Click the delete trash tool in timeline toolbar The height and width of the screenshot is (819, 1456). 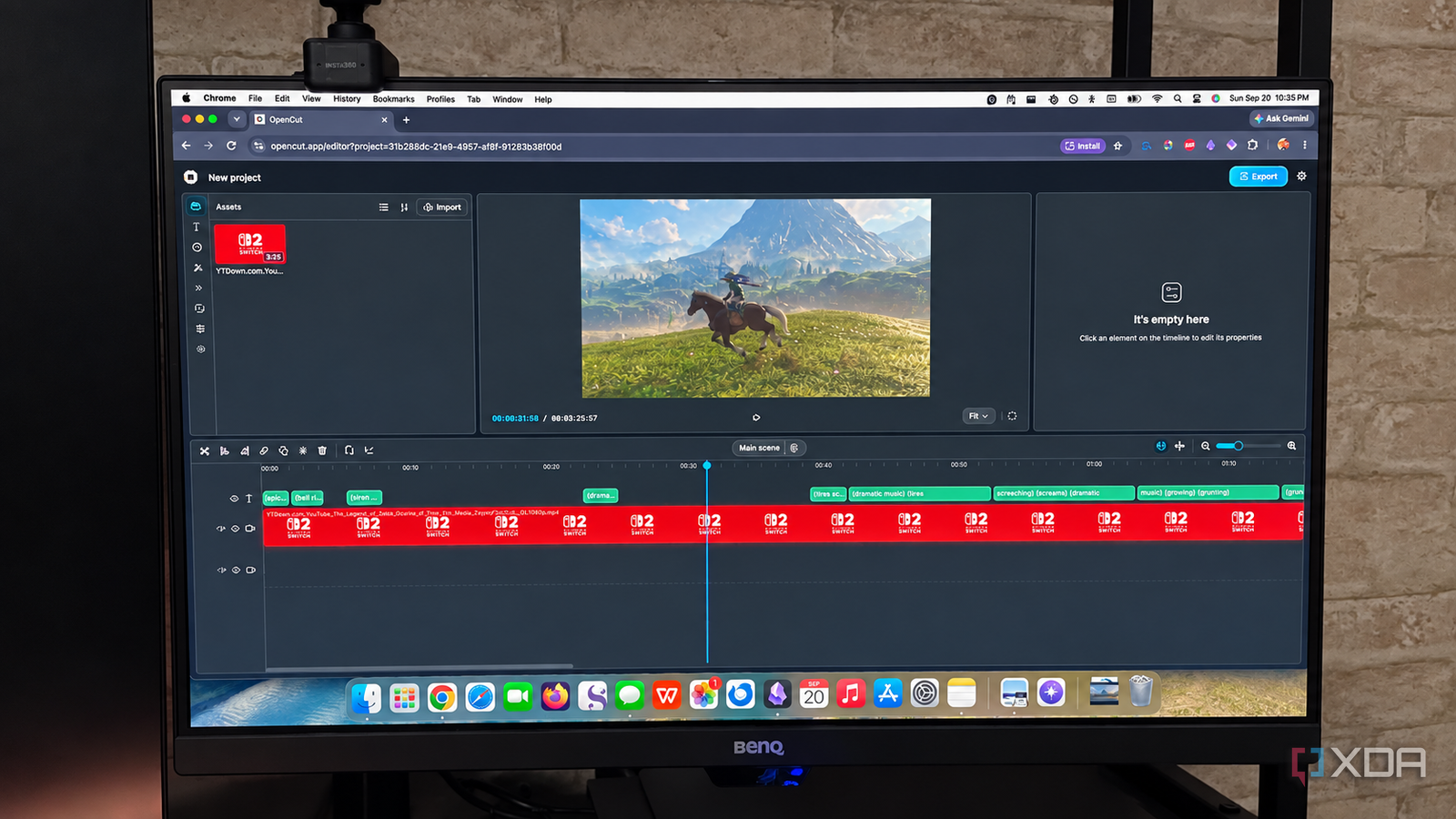[322, 450]
